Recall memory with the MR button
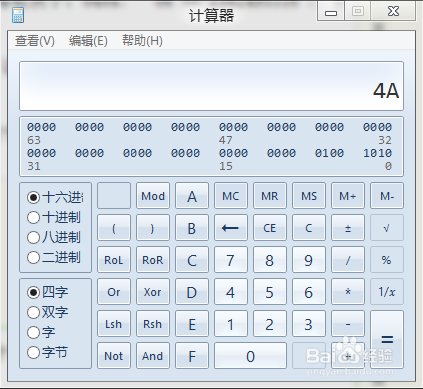This screenshot has width=423, height=389. [x=270, y=196]
